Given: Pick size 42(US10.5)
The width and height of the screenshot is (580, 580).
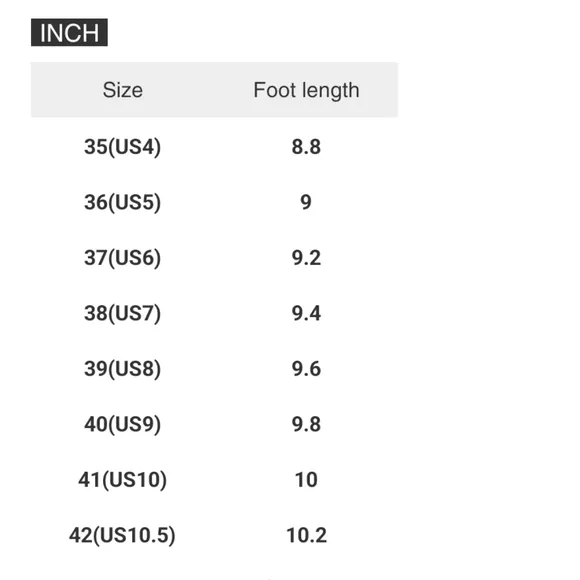Looking at the screenshot, I should [x=122, y=535].
